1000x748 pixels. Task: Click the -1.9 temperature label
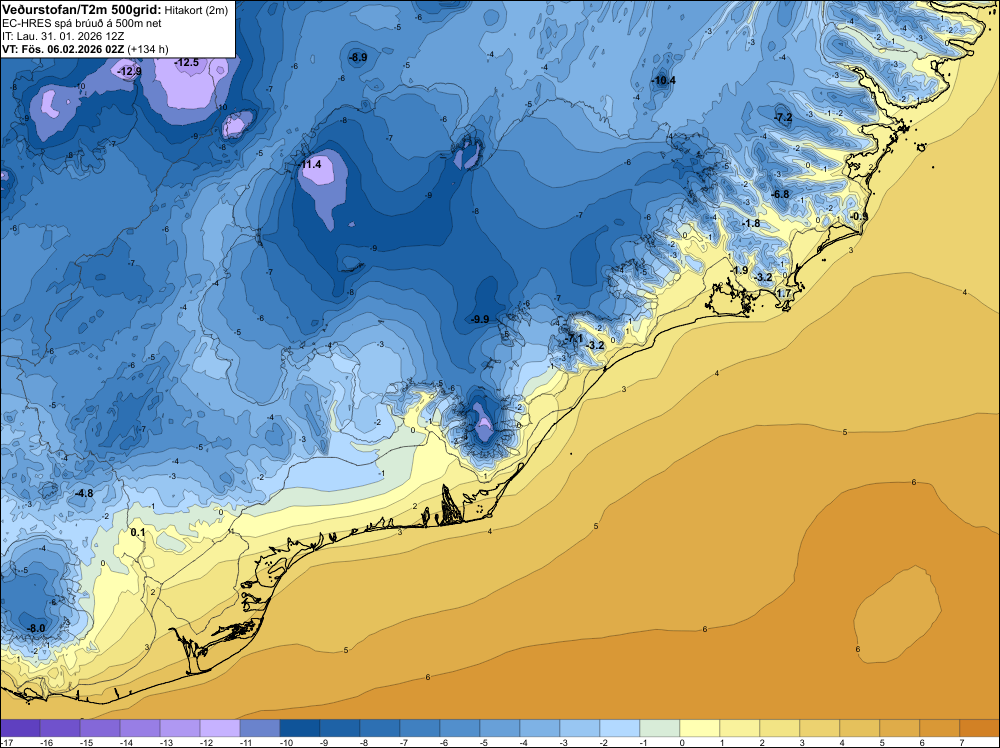click(x=739, y=270)
